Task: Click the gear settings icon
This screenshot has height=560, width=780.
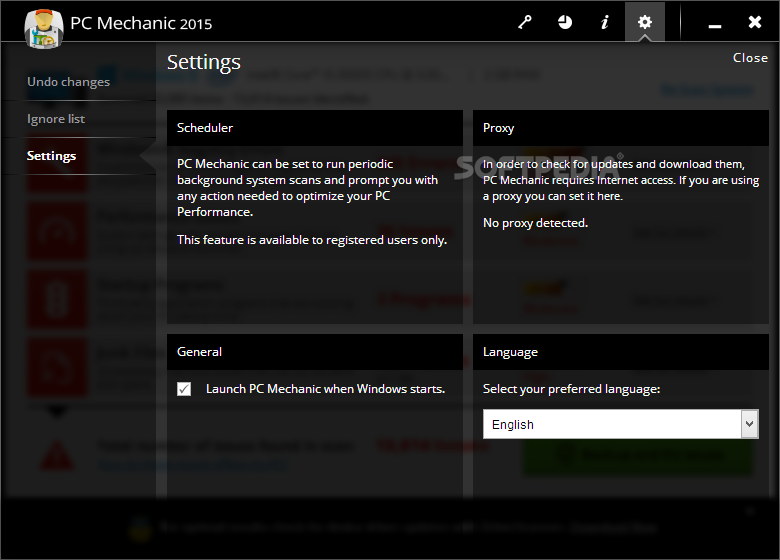Action: coord(645,22)
